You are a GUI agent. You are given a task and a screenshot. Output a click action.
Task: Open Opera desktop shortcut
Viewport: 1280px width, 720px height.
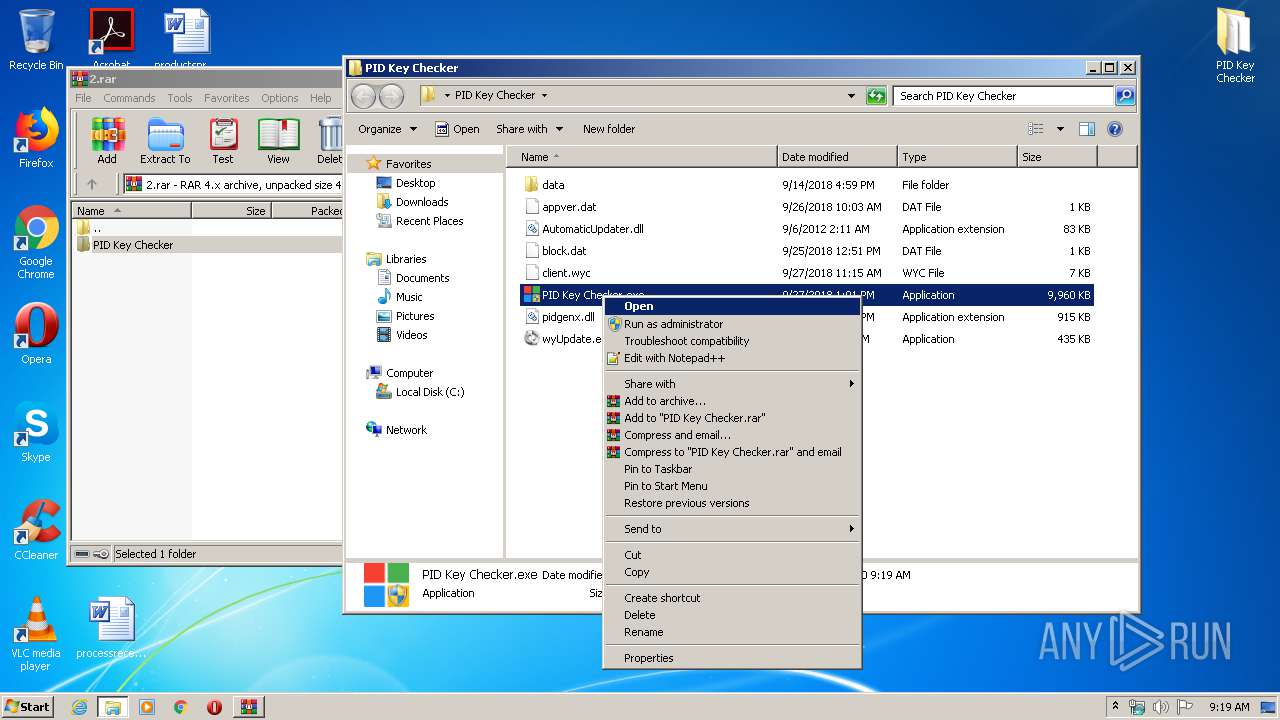click(36, 334)
